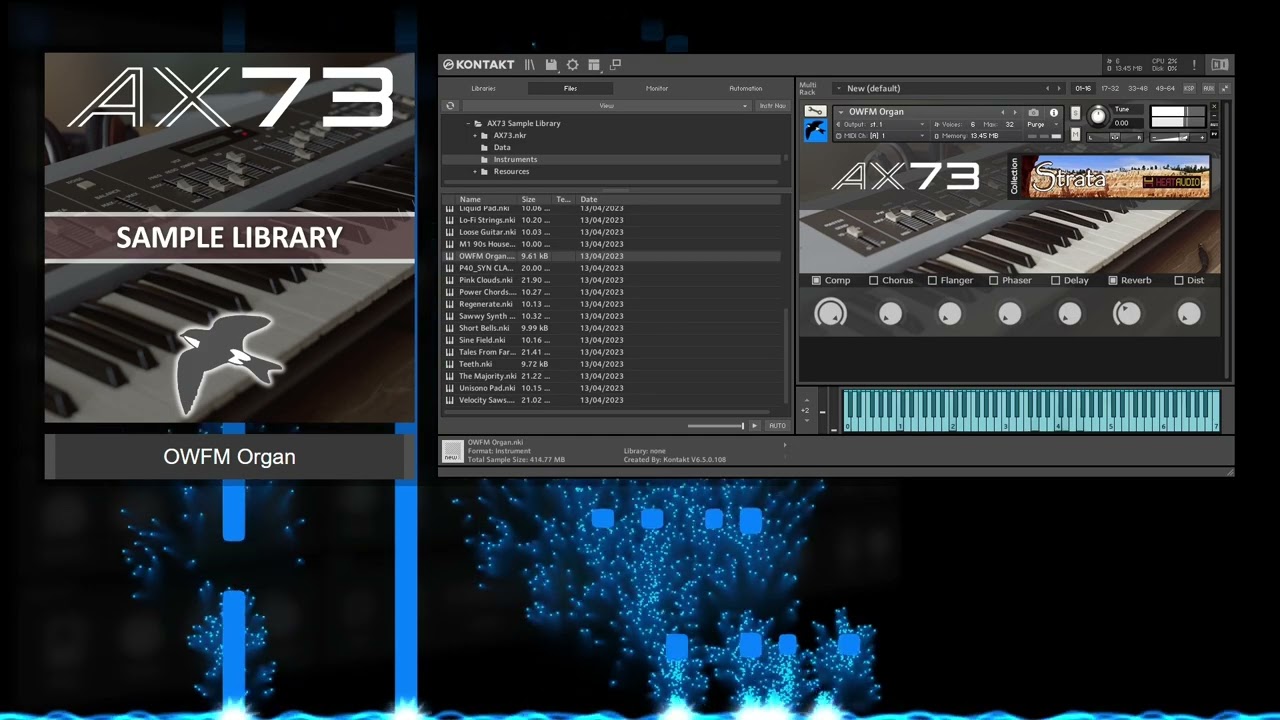This screenshot has height=720, width=1280.
Task: Enable the Comp effect checkbox
Action: click(816, 281)
